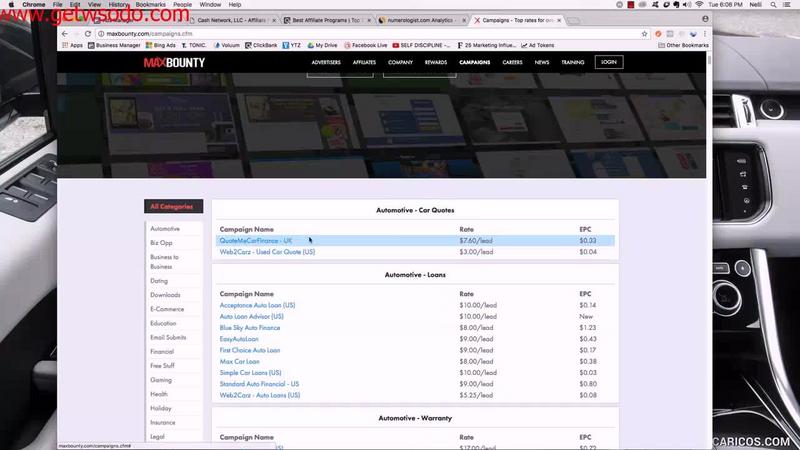Select the E-Commerce category
The width and height of the screenshot is (800, 450).
click(167, 309)
